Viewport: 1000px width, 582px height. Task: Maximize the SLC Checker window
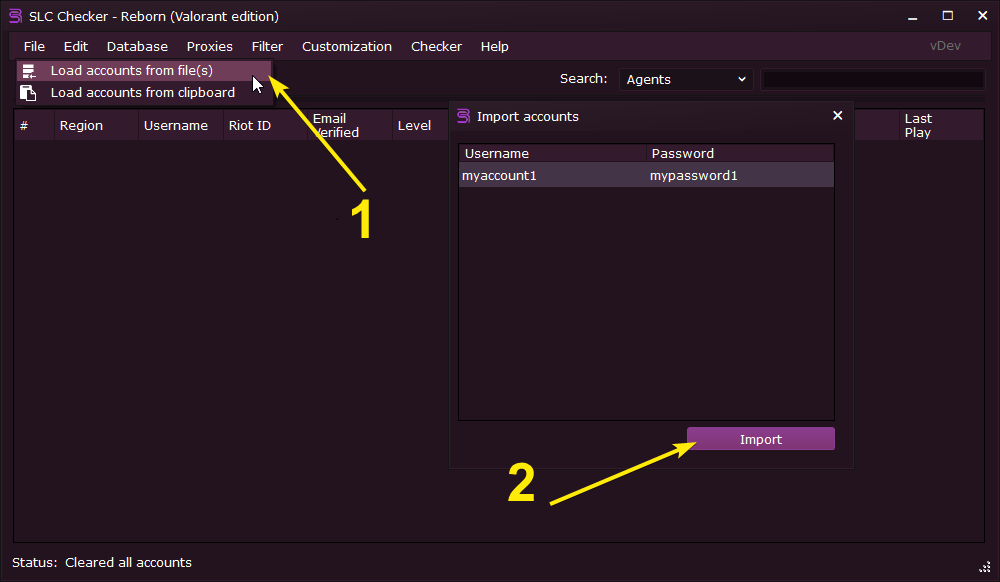point(948,16)
